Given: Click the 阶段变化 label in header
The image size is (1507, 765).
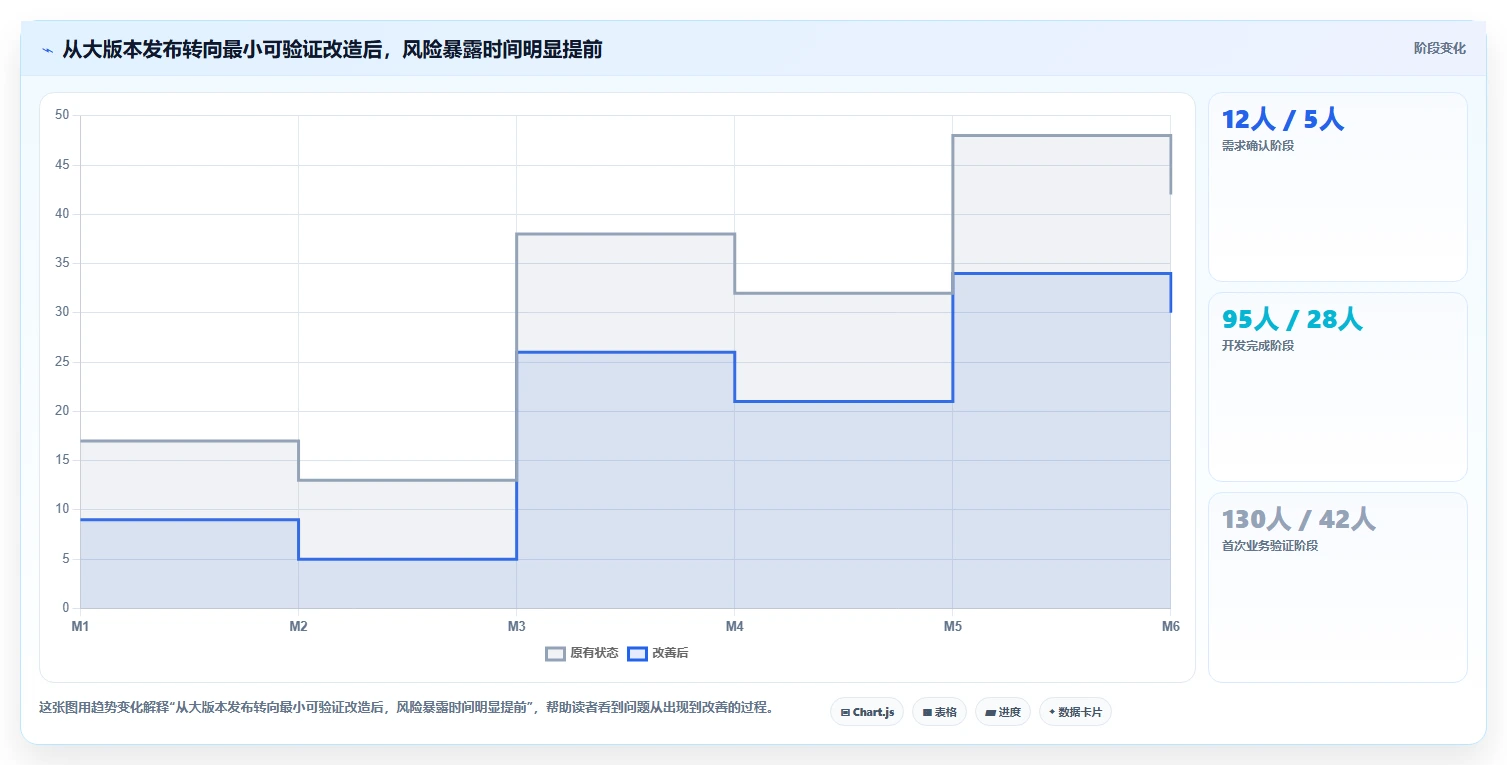Looking at the screenshot, I should click(1440, 49).
